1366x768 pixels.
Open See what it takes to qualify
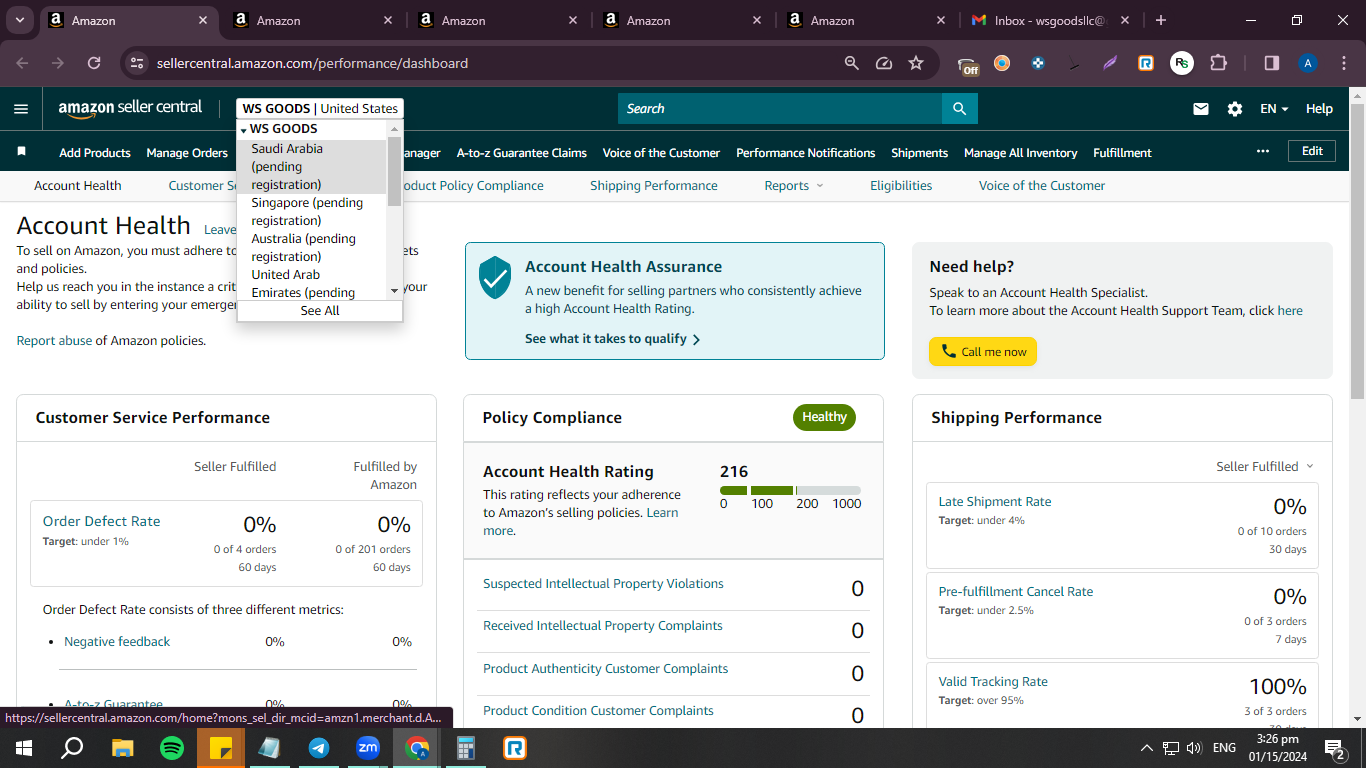click(612, 339)
